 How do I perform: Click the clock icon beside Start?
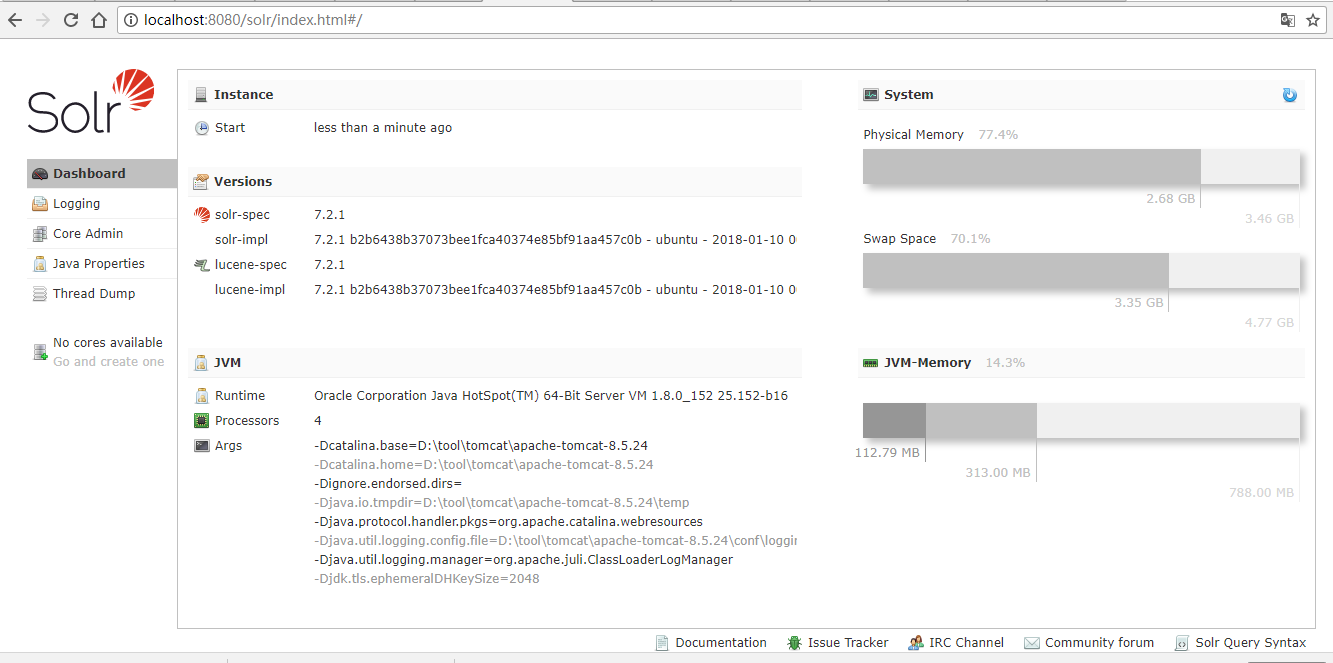pyautogui.click(x=202, y=128)
